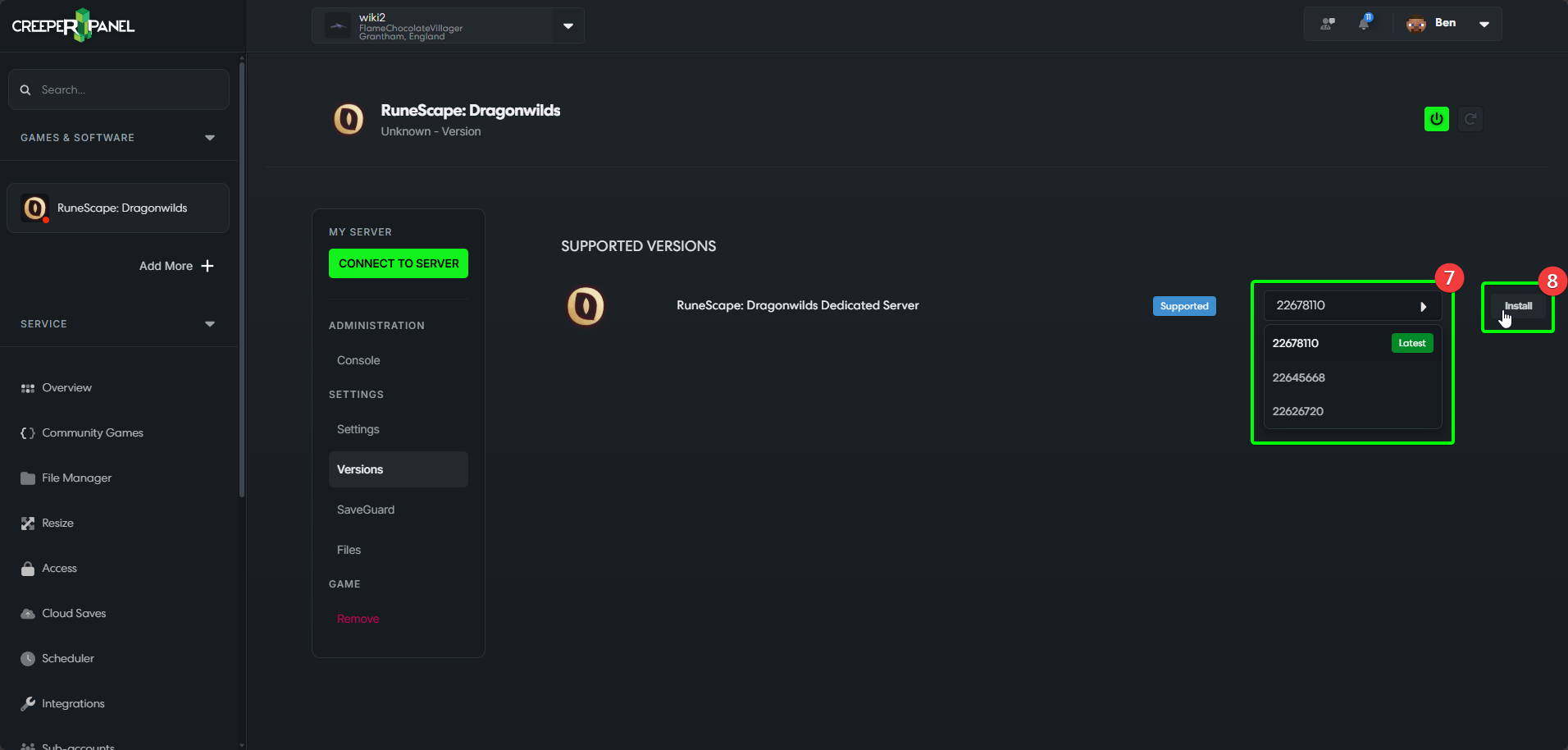
Task: Click the friends icon in top bar
Action: [1327, 23]
